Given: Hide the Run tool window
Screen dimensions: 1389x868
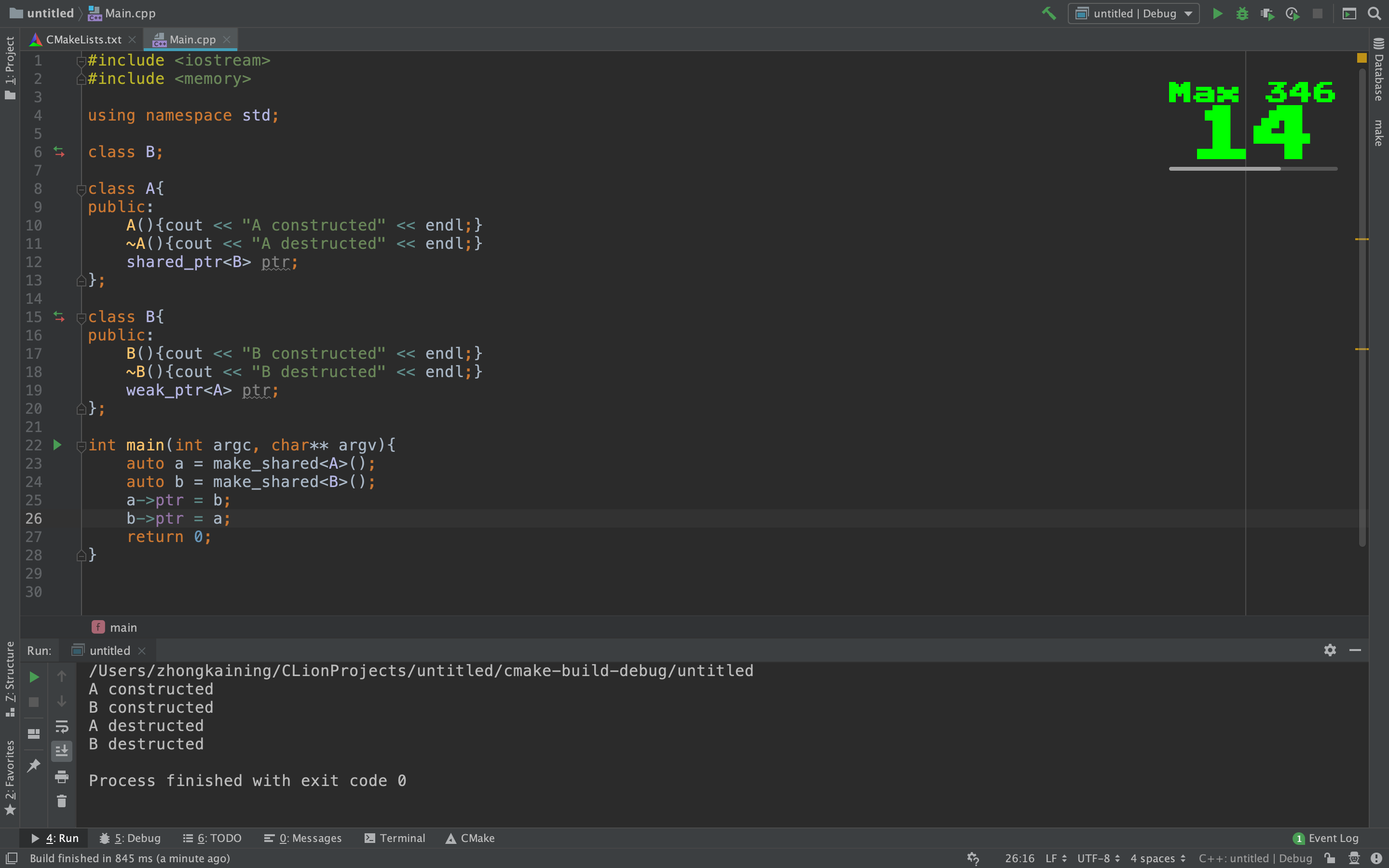Looking at the screenshot, I should pyautogui.click(x=1355, y=650).
